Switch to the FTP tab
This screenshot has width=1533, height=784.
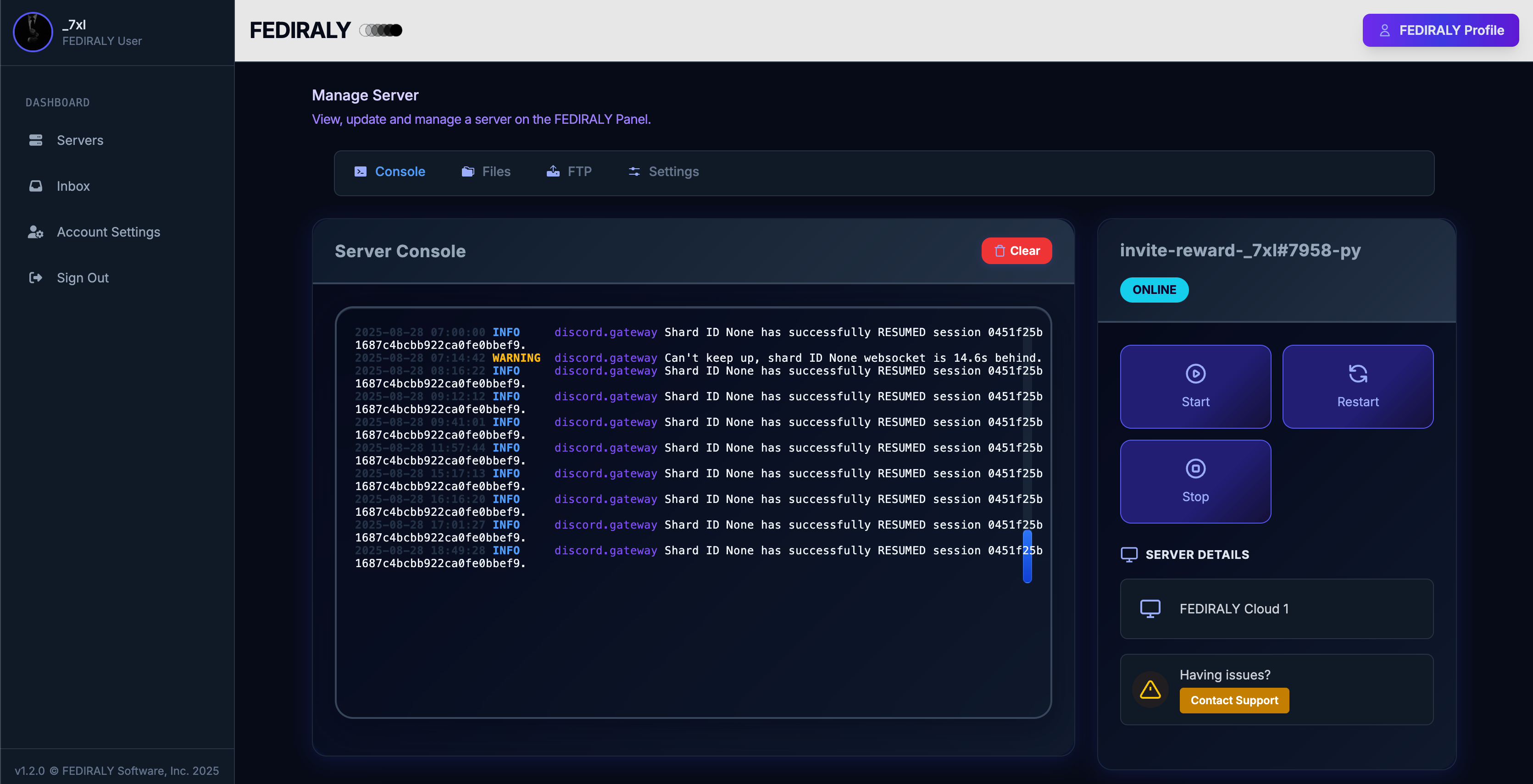(x=570, y=172)
